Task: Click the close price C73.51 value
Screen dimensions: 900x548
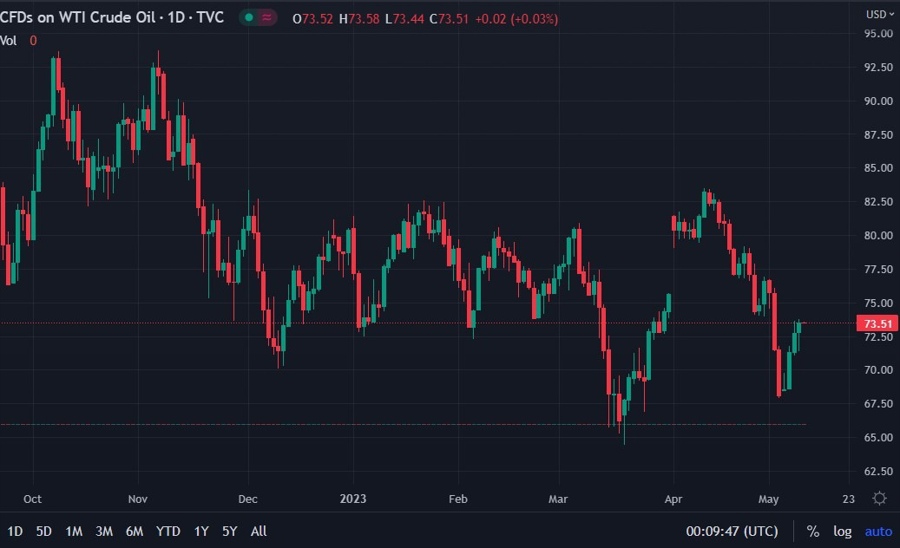Action: pos(449,19)
